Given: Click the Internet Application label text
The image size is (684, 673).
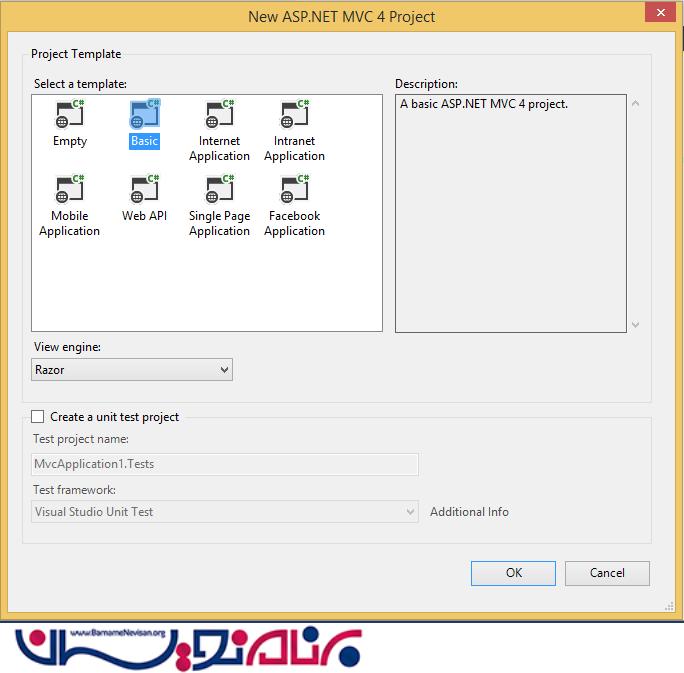Looking at the screenshot, I should [x=219, y=148].
